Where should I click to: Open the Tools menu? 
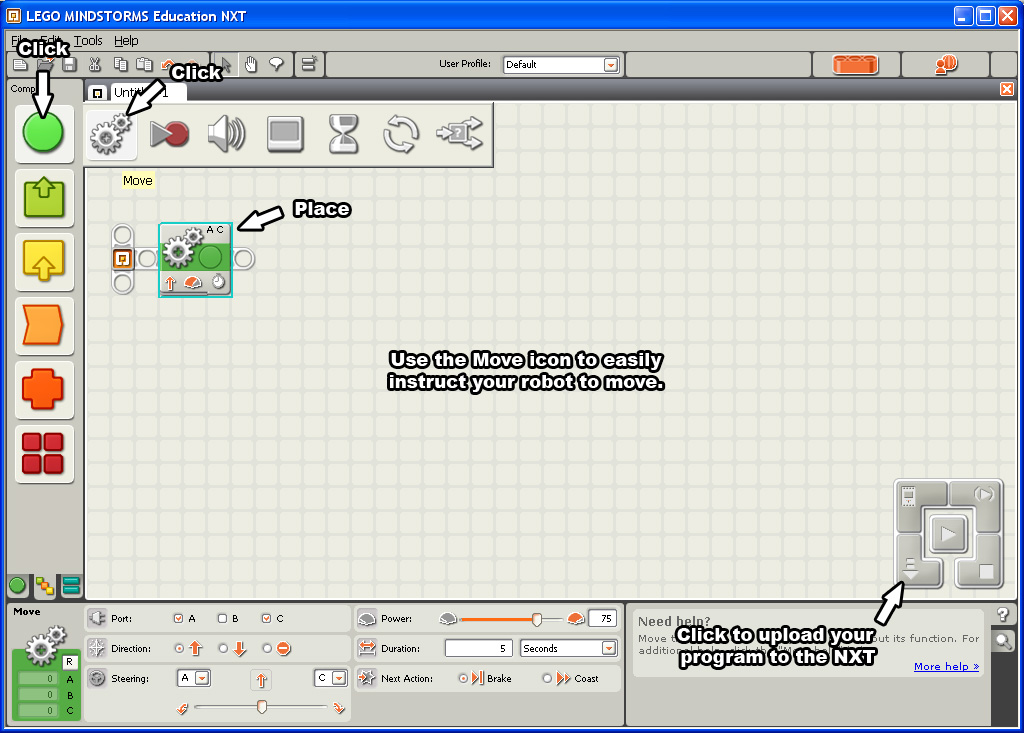[88, 41]
